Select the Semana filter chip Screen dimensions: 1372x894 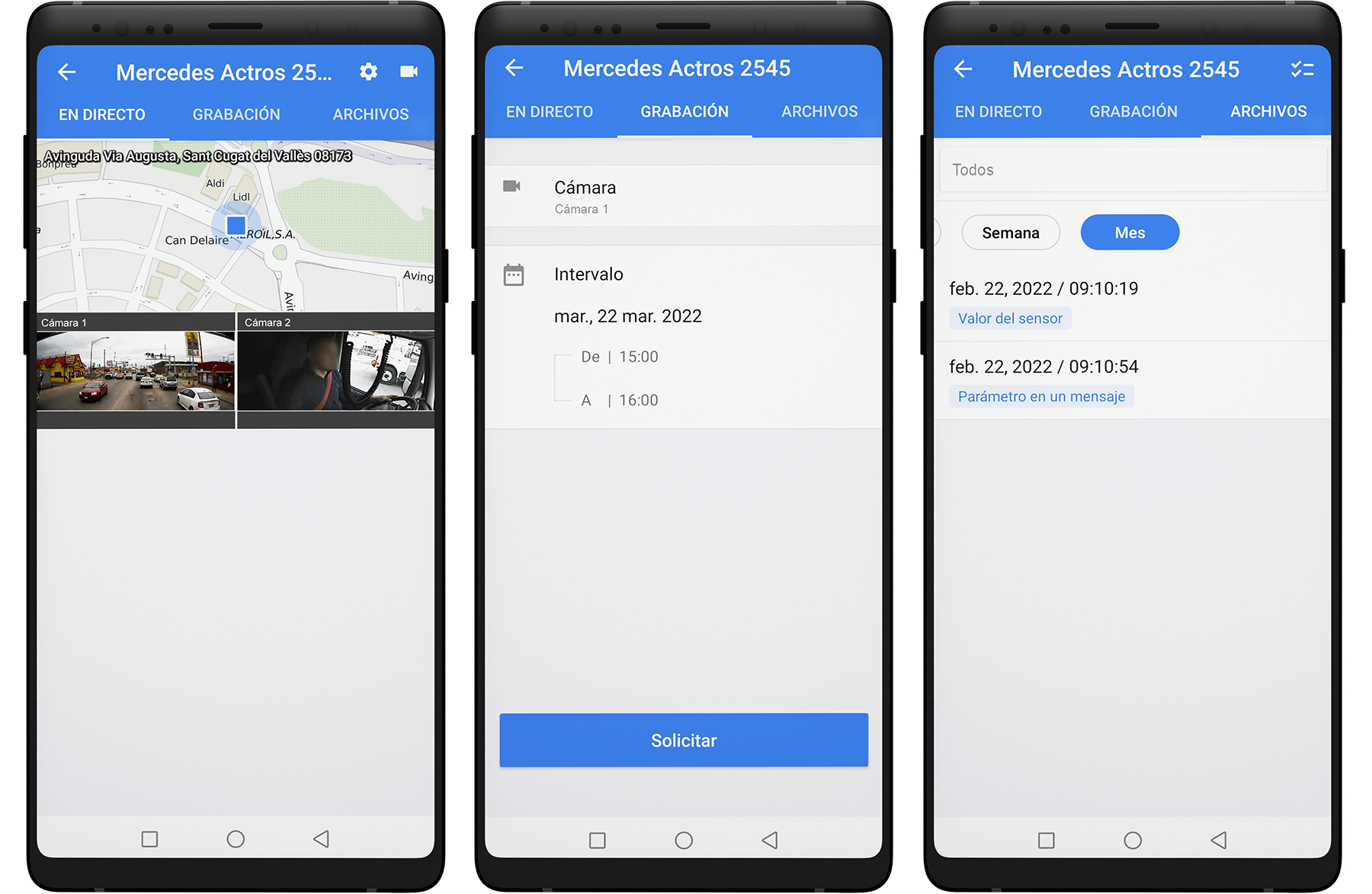click(x=1010, y=233)
